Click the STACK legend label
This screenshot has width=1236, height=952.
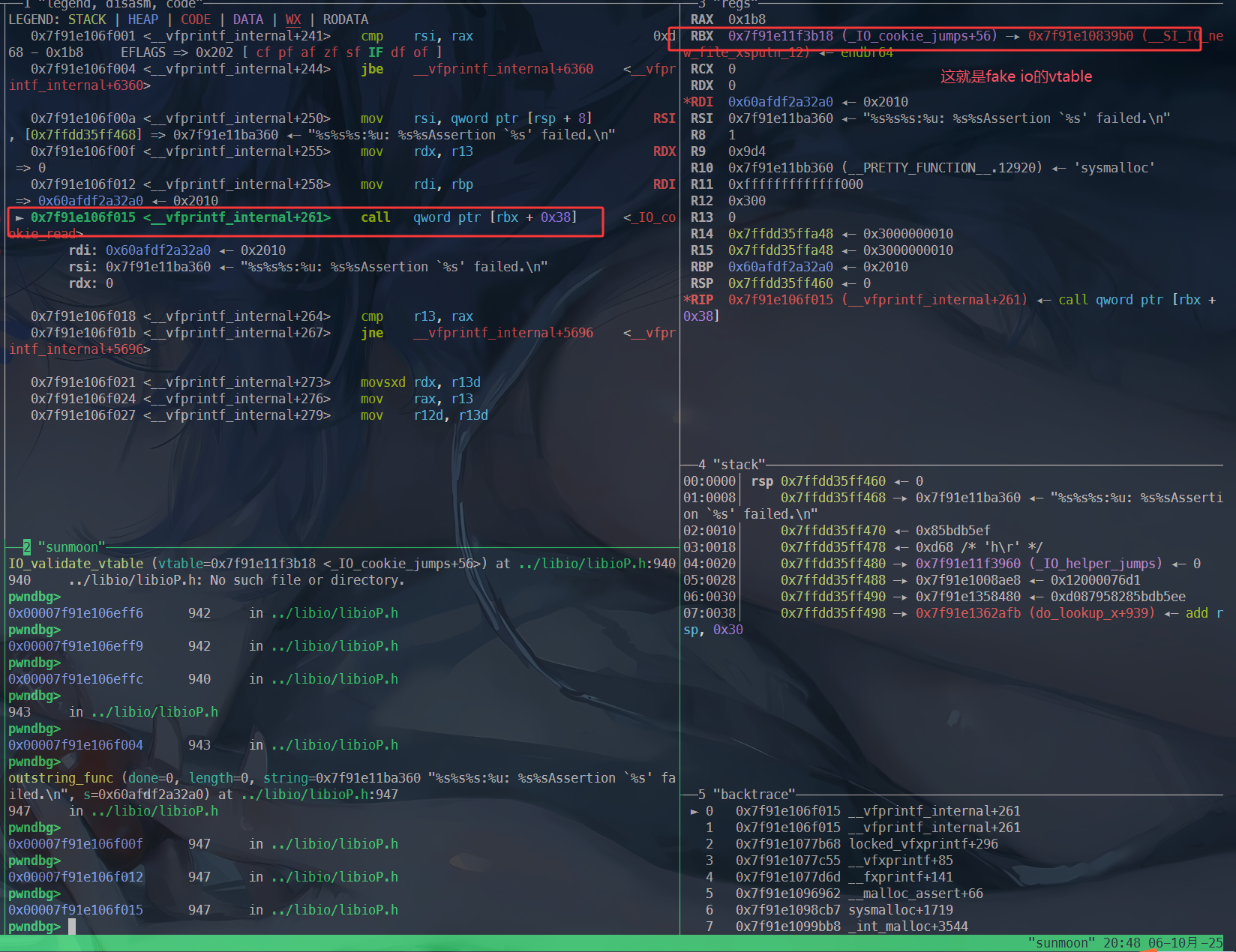pyautogui.click(x=87, y=19)
